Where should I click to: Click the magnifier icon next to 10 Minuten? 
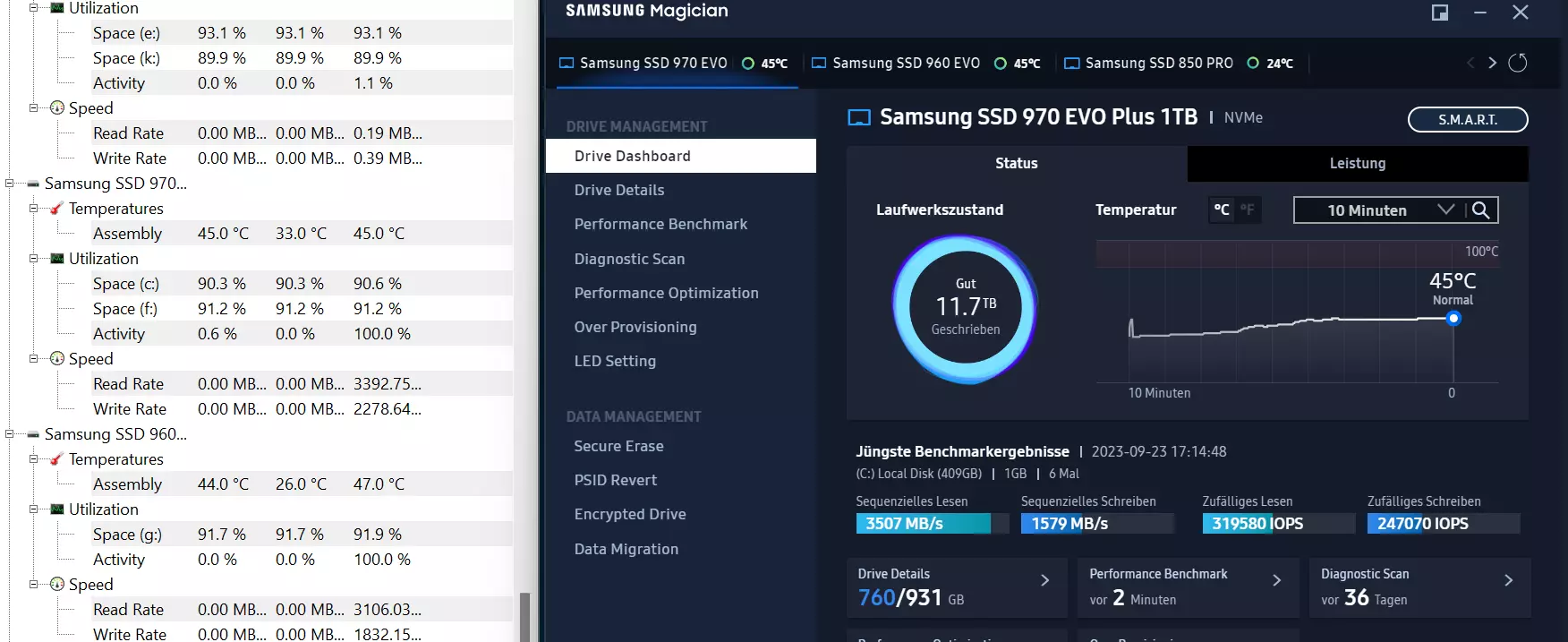(x=1481, y=210)
